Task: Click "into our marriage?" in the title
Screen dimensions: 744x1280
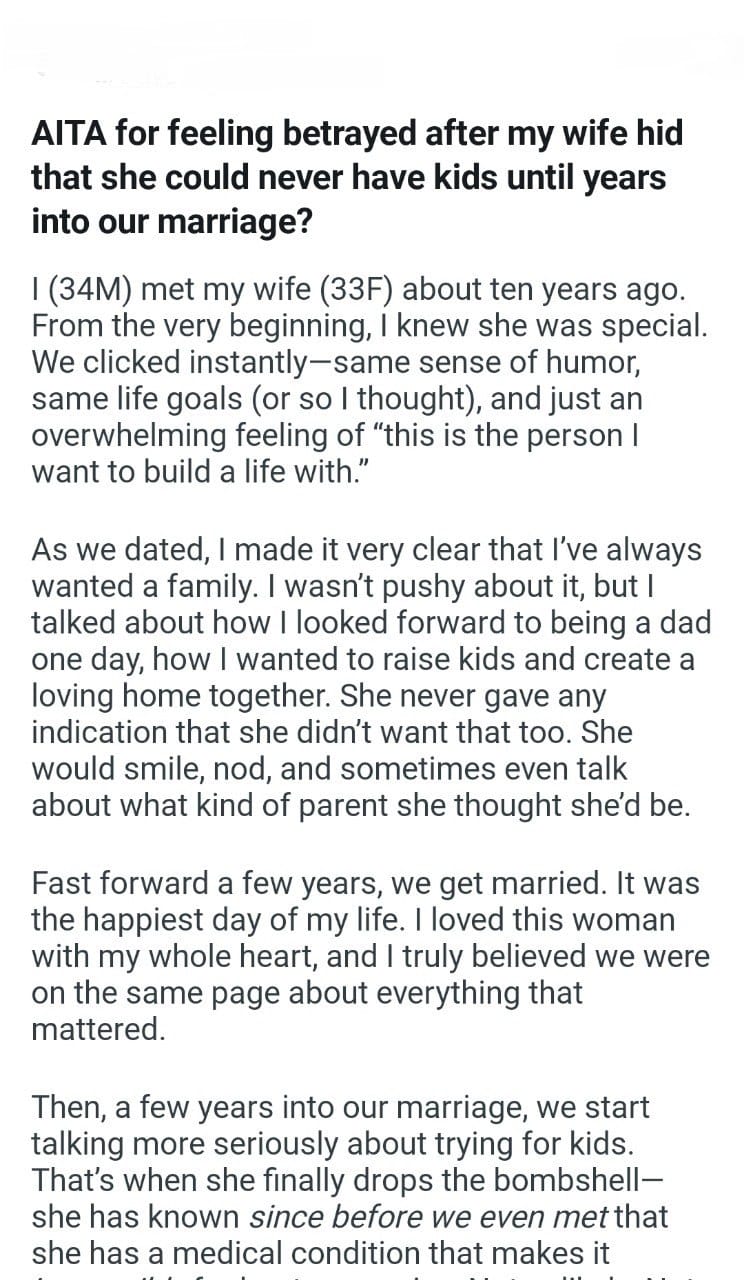Action: [171, 220]
